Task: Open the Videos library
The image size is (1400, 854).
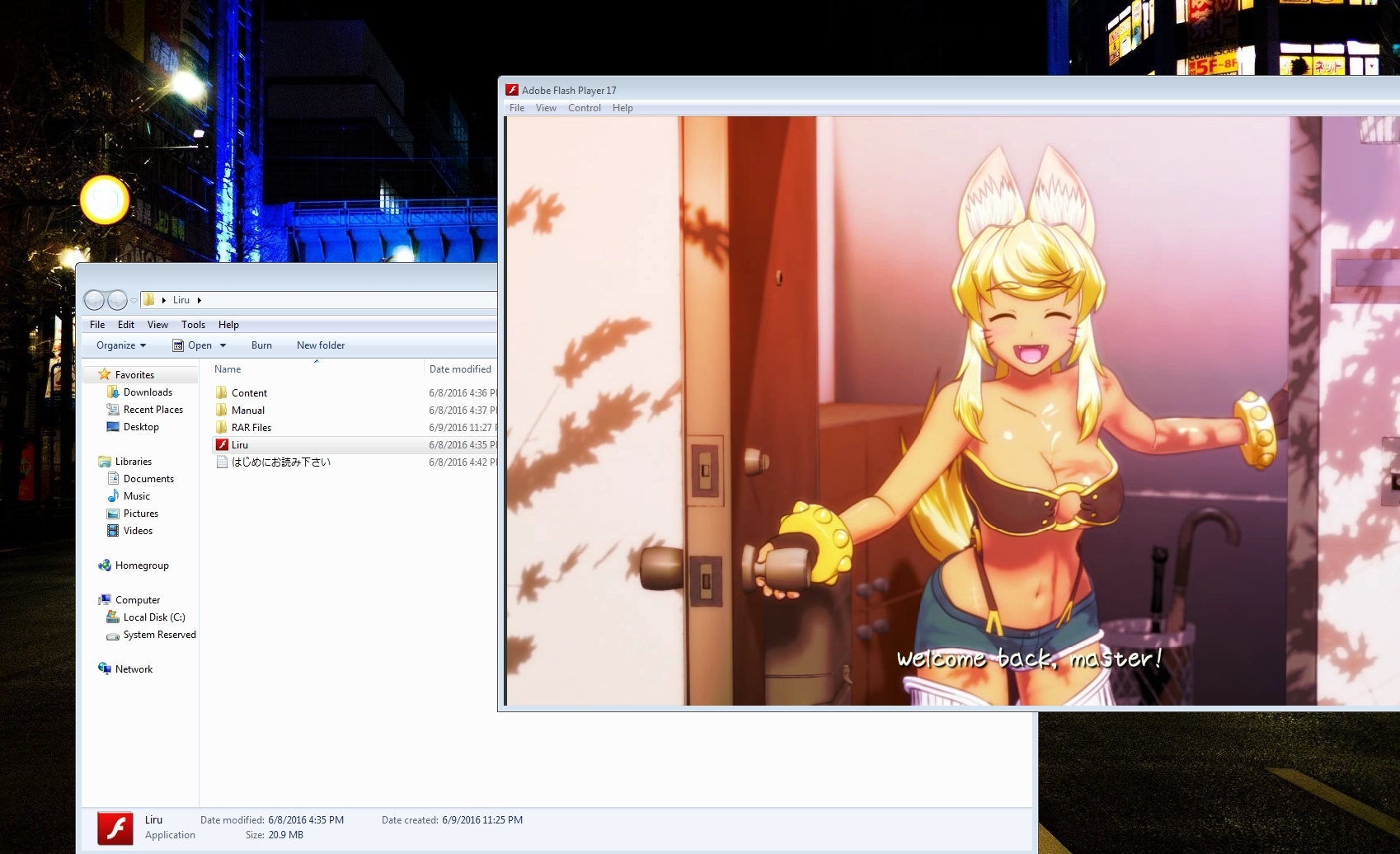Action: (x=138, y=531)
